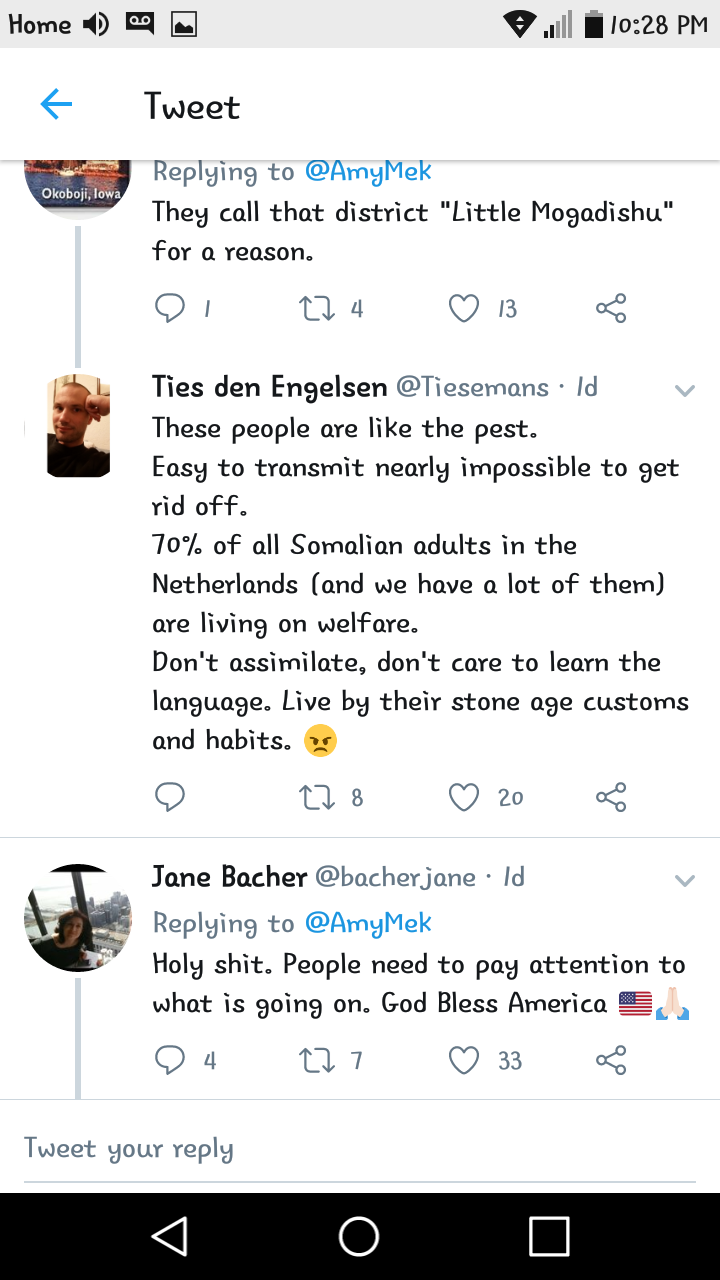Retweet the "Little Mogadishu" tweet
This screenshot has width=720, height=1280.
(317, 308)
